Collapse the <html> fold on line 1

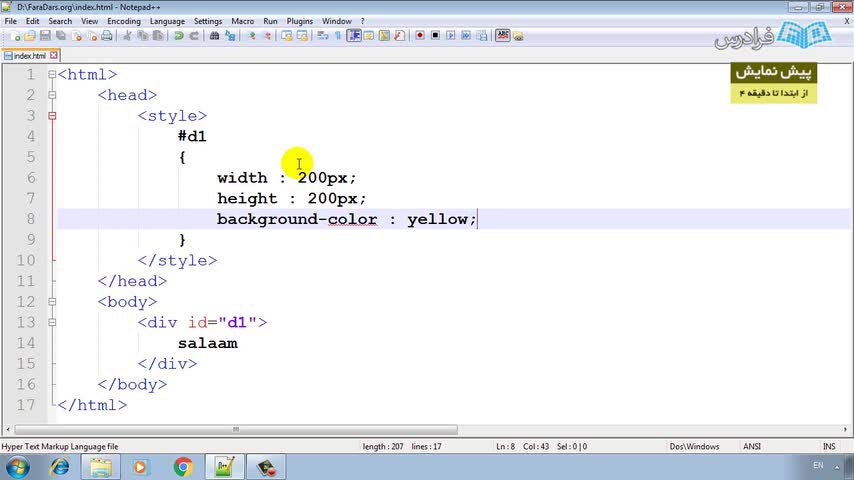tap(52, 74)
